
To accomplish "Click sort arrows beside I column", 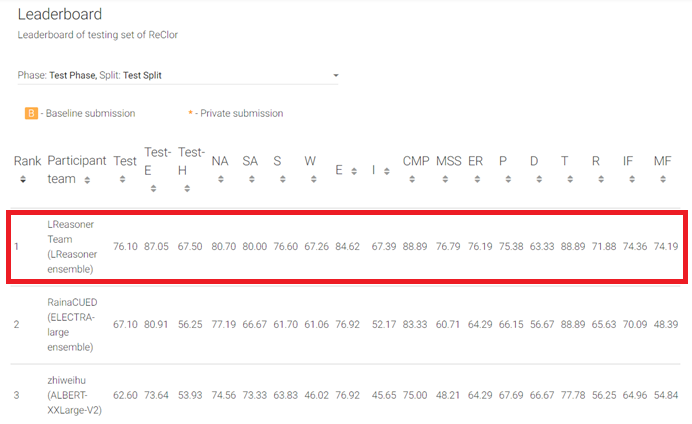I will point(385,171).
